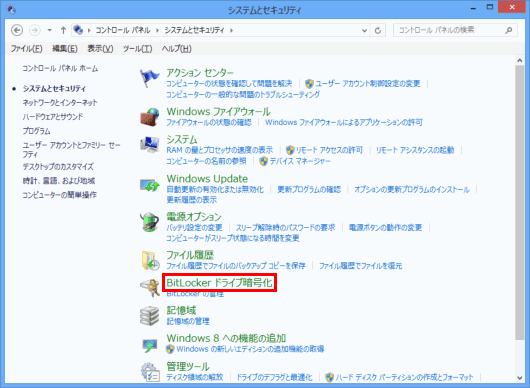Open the System computer monitor icon
Screen dimensions: 530x388
[x=149, y=145]
